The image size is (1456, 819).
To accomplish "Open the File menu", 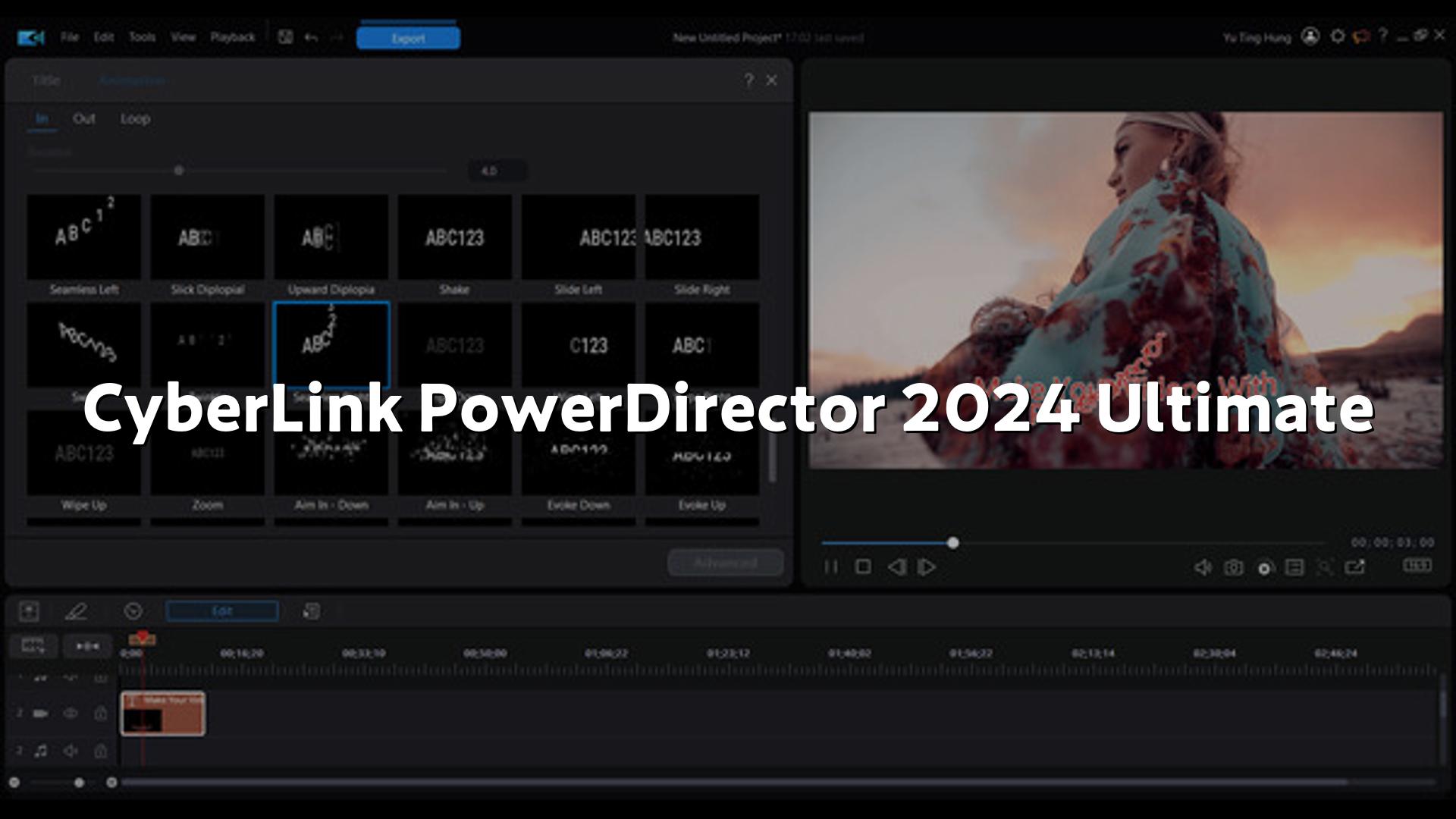I will [x=70, y=37].
